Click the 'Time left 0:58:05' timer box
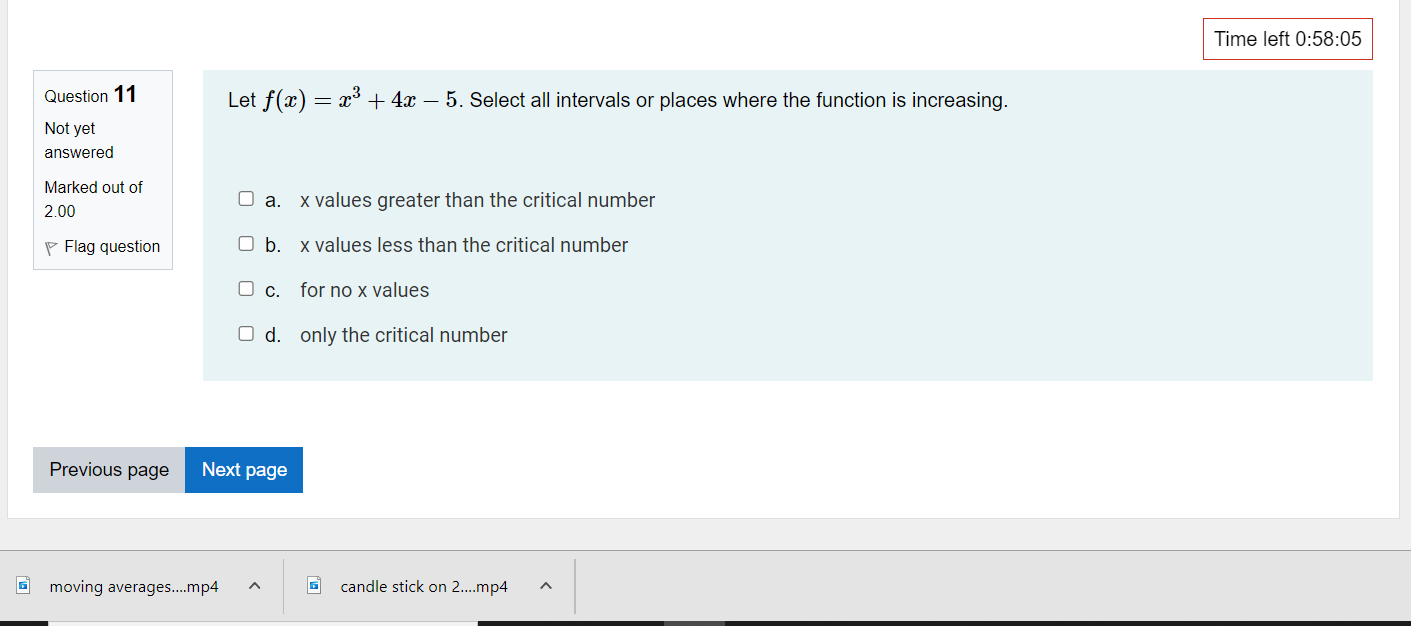1411x626 pixels. 1287,38
